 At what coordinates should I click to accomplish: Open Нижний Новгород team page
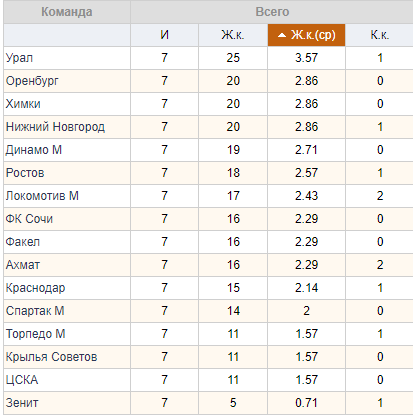[x=55, y=127]
